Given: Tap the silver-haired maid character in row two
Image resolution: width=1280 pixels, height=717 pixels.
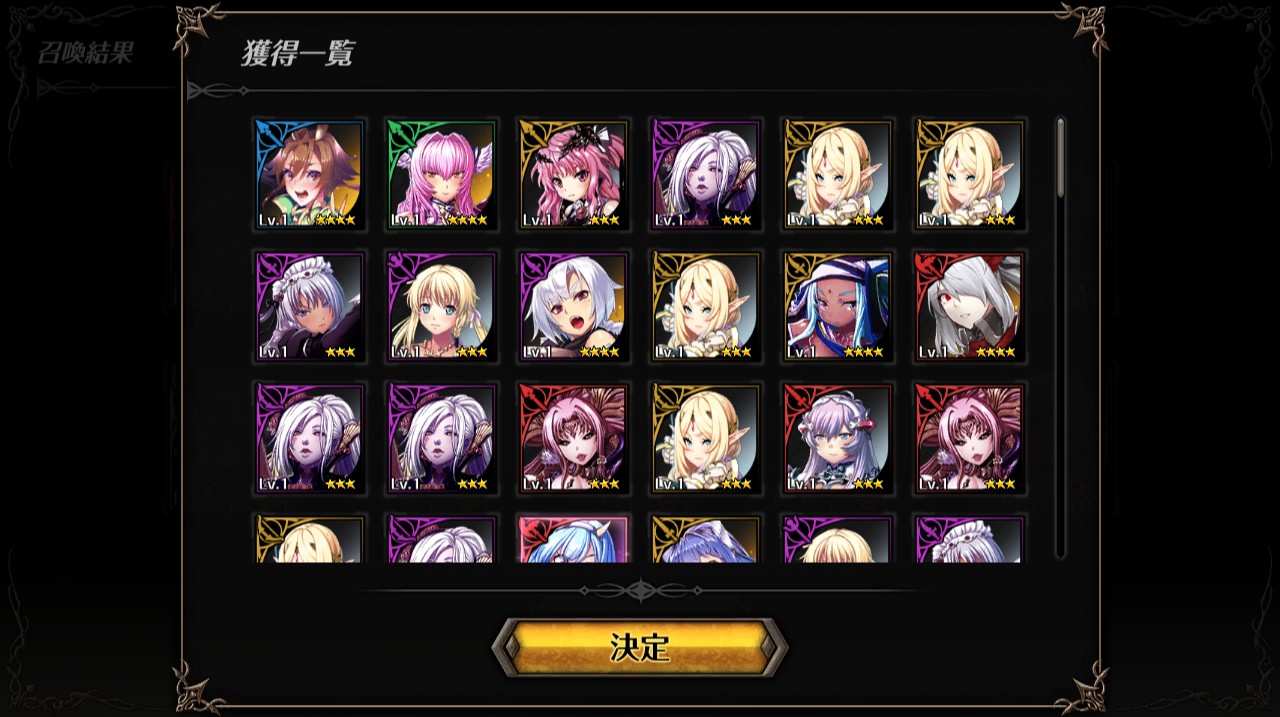Looking at the screenshot, I should pos(310,307).
